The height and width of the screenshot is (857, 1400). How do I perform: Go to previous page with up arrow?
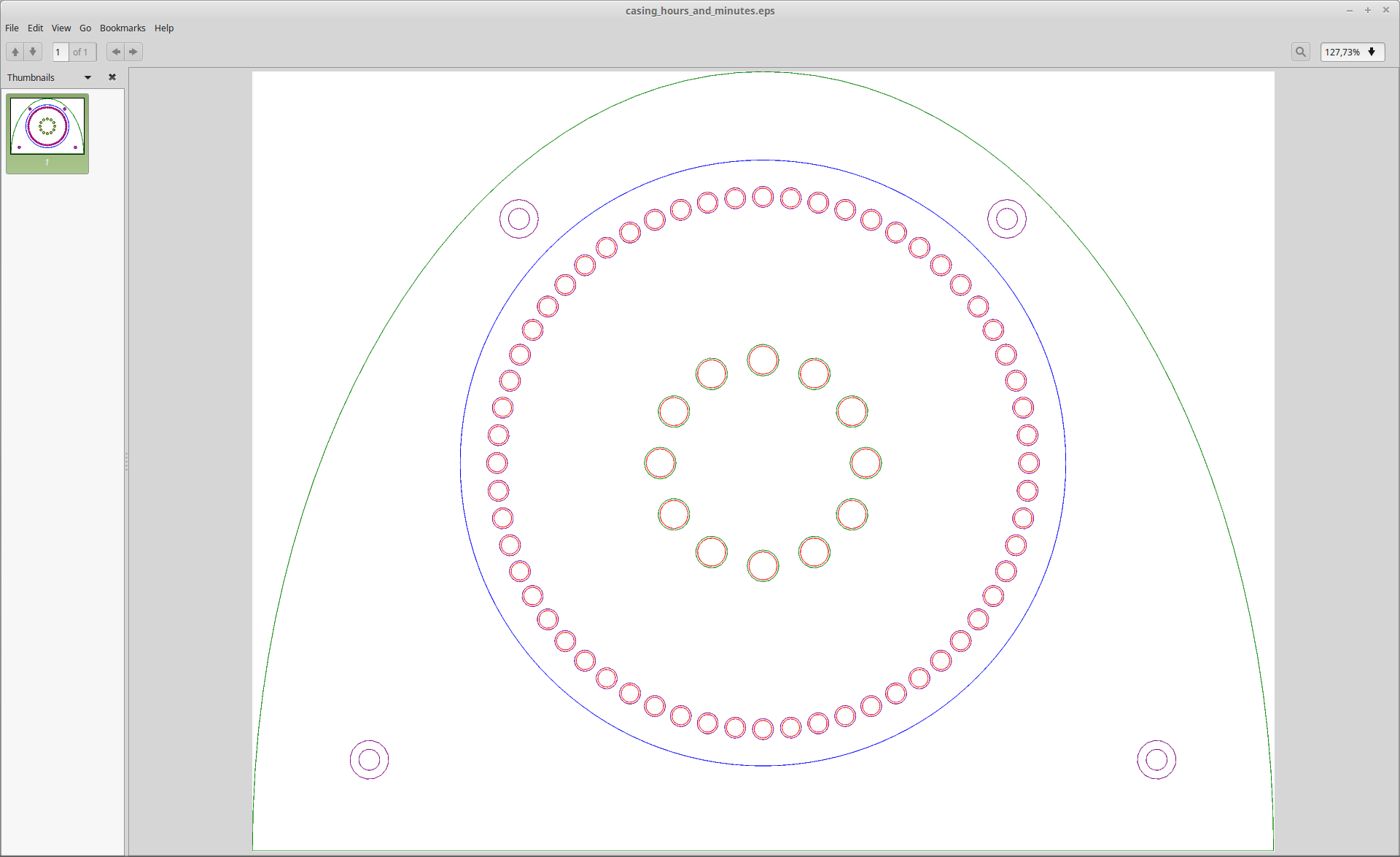click(x=15, y=52)
